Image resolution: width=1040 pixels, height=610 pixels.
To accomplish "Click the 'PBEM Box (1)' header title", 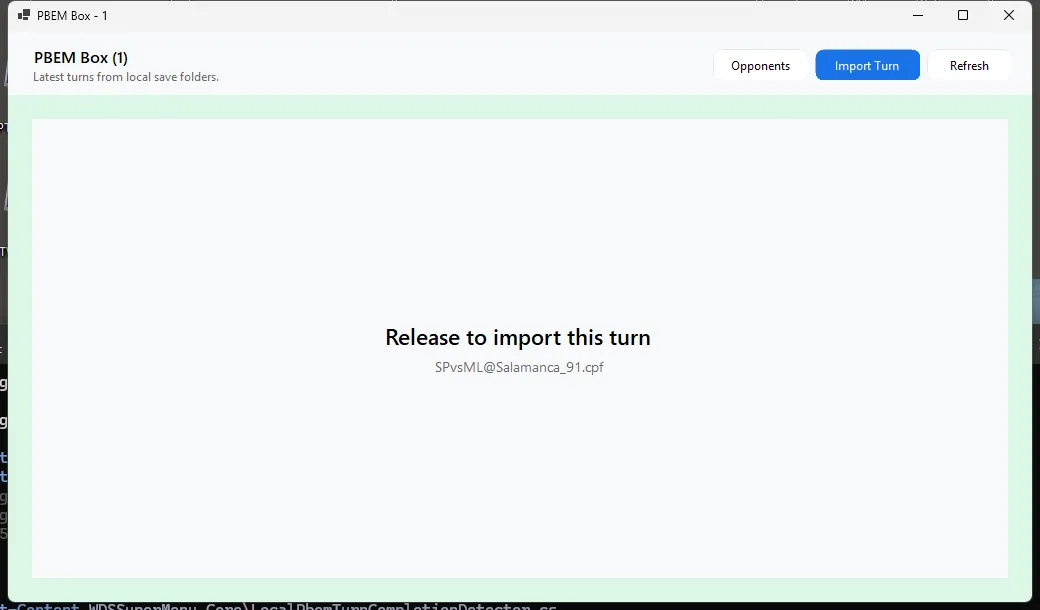I will pos(81,58).
